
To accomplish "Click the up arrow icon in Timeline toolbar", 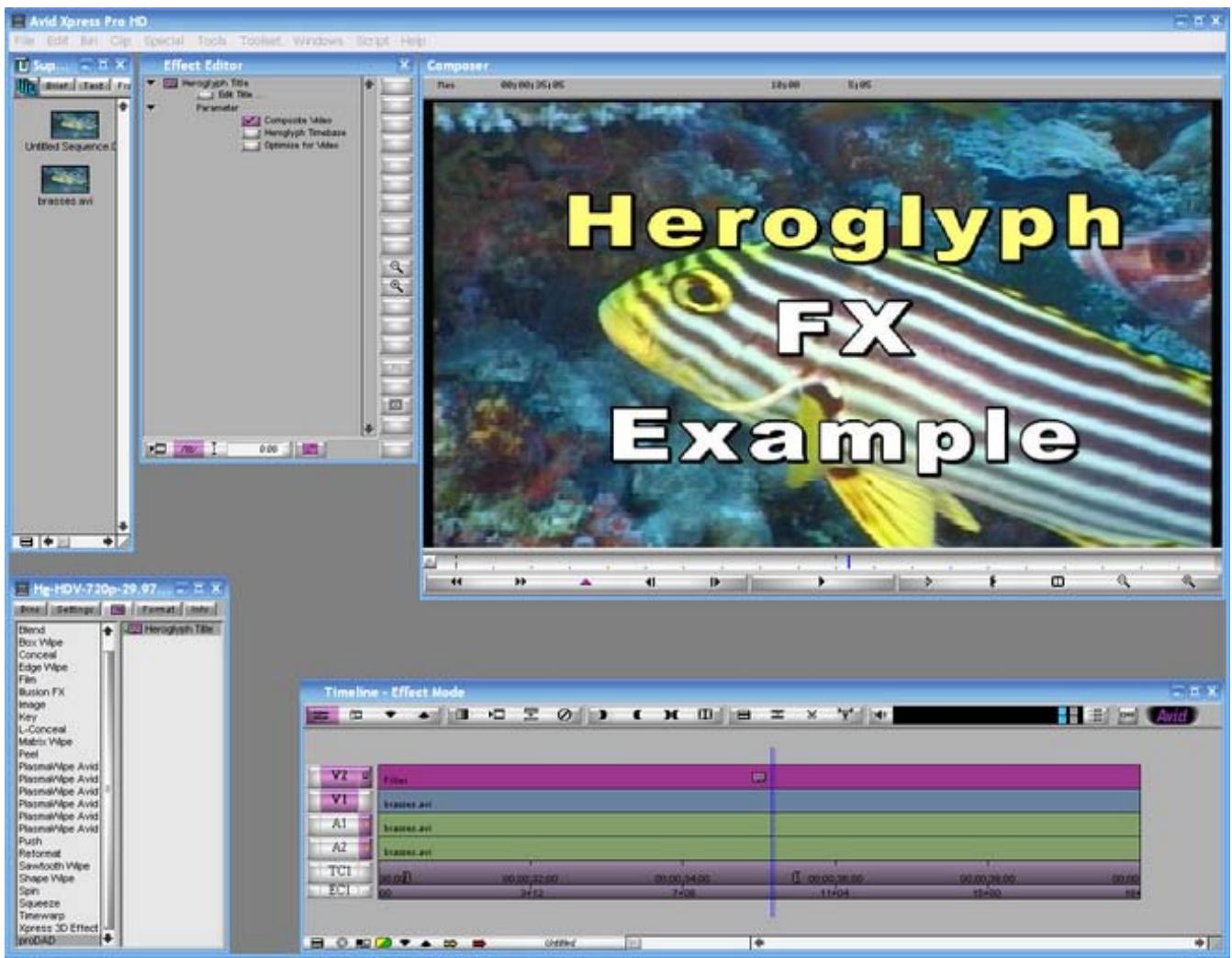I will pos(424,715).
